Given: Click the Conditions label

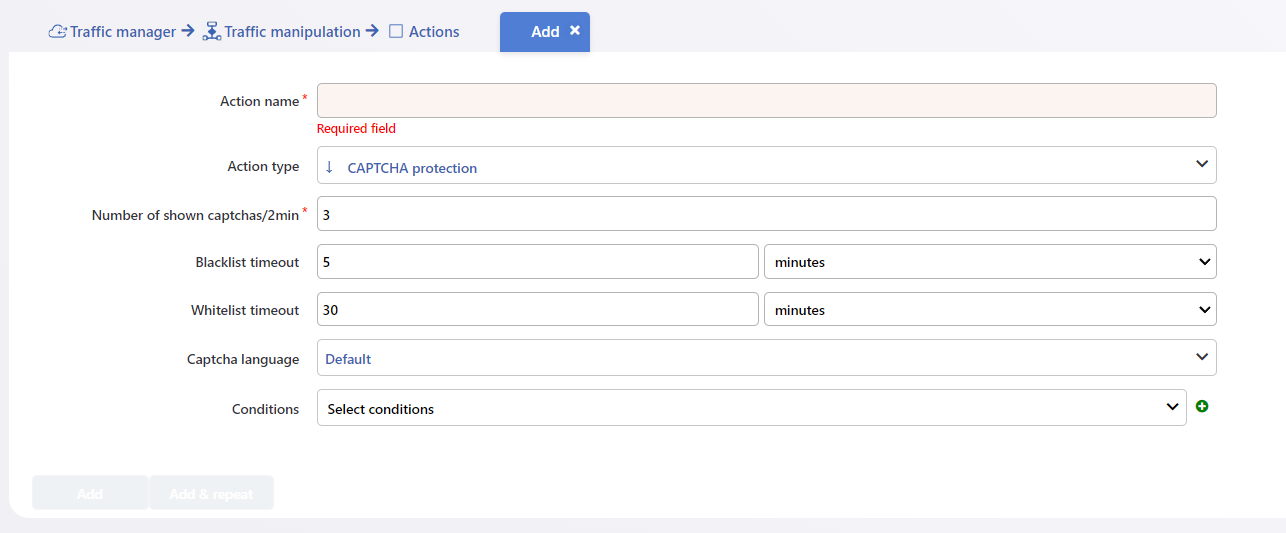Looking at the screenshot, I should [x=265, y=409].
